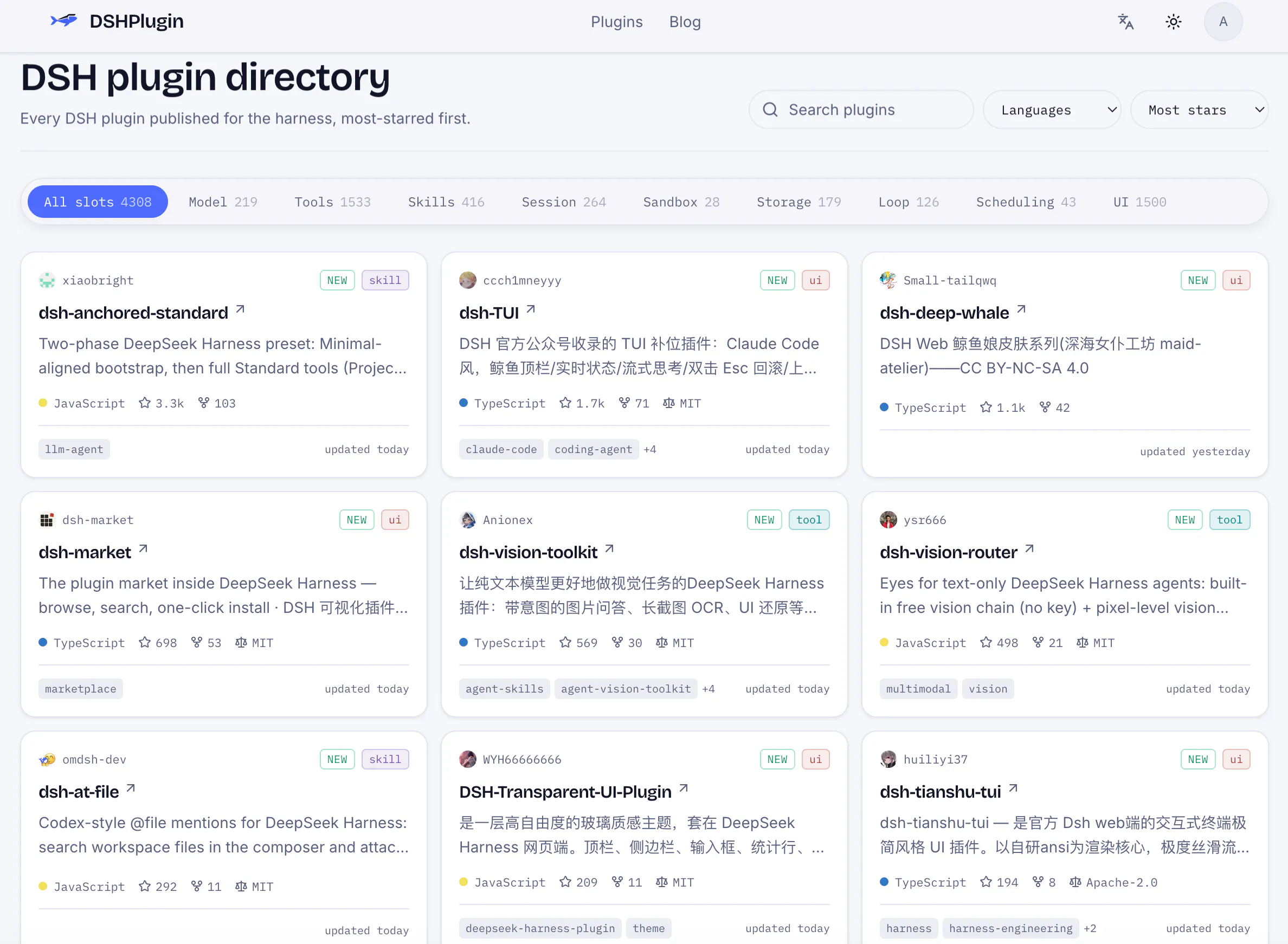Screen dimensions: 1288x944
Task: Click the DSHPlugin whale logo icon
Action: [x=63, y=21]
